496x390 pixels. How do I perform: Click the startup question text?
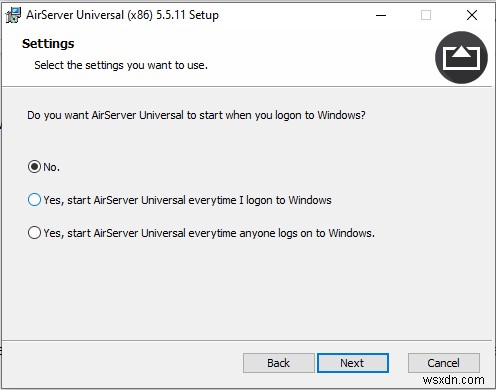point(196,115)
